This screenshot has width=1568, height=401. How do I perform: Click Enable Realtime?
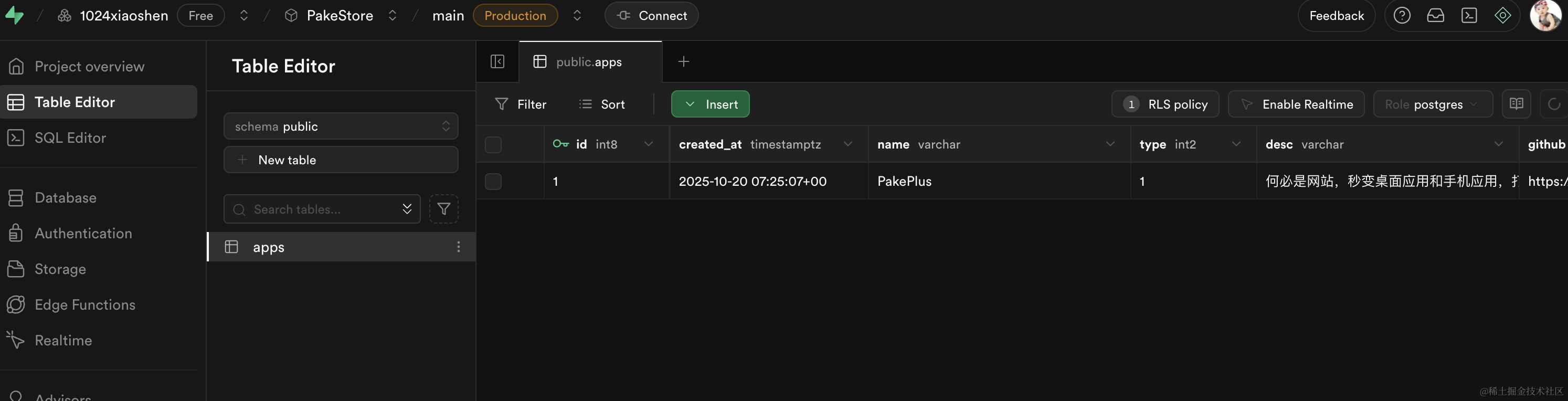[1296, 104]
